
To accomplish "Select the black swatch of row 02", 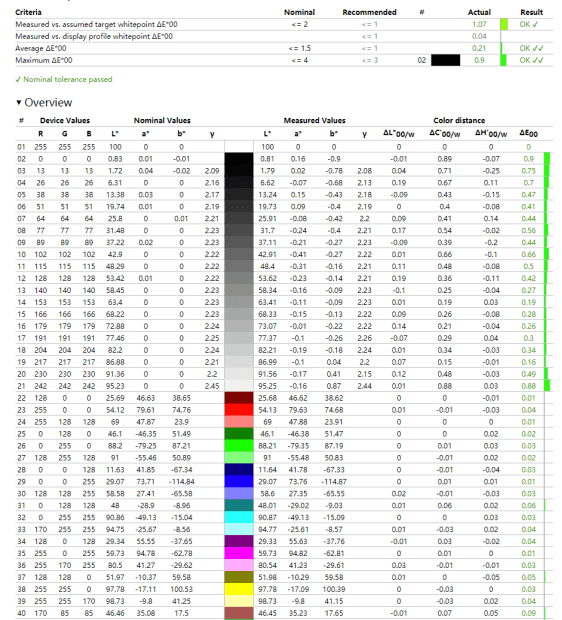I will 239,159.
